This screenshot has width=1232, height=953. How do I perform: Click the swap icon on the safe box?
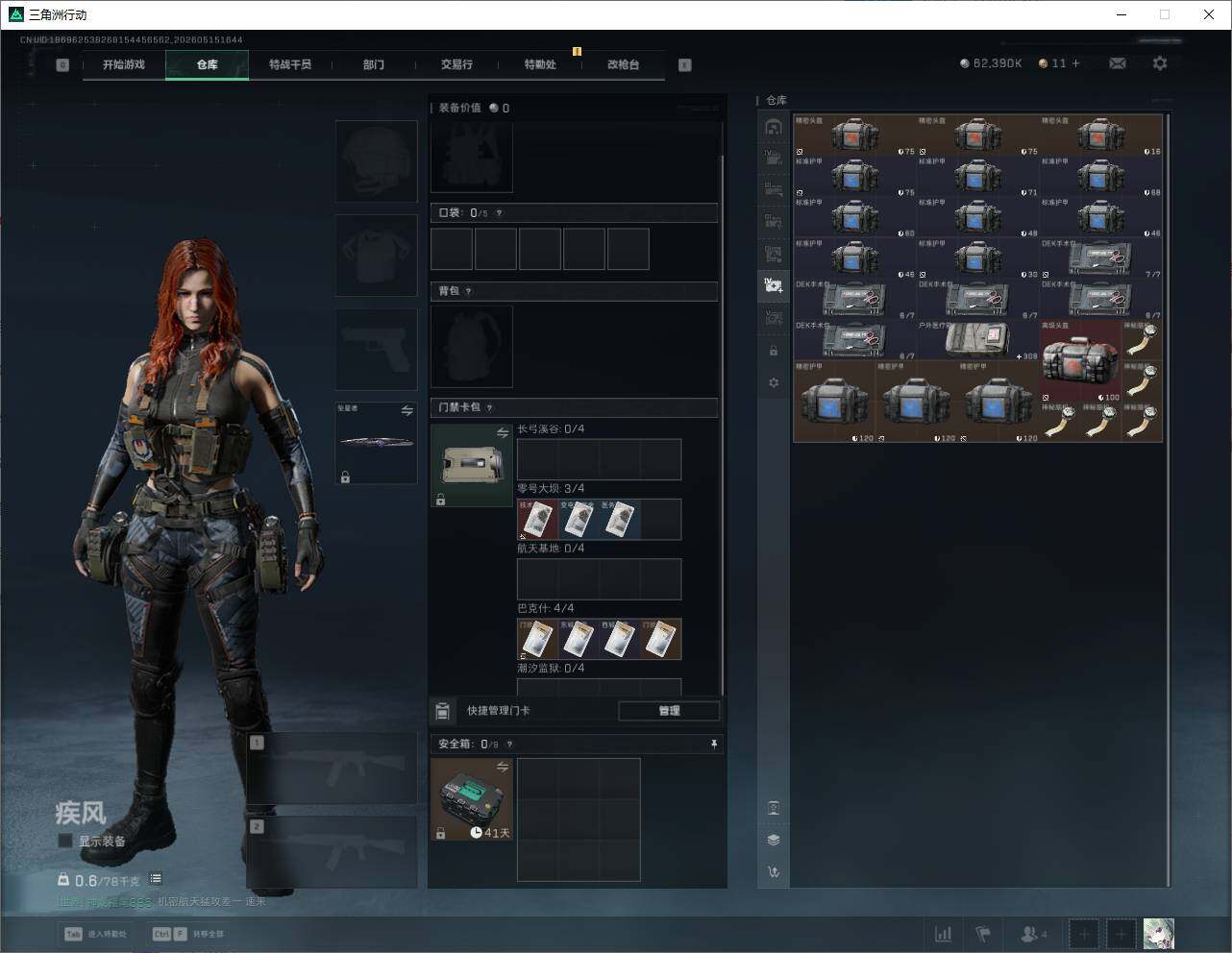click(x=502, y=767)
